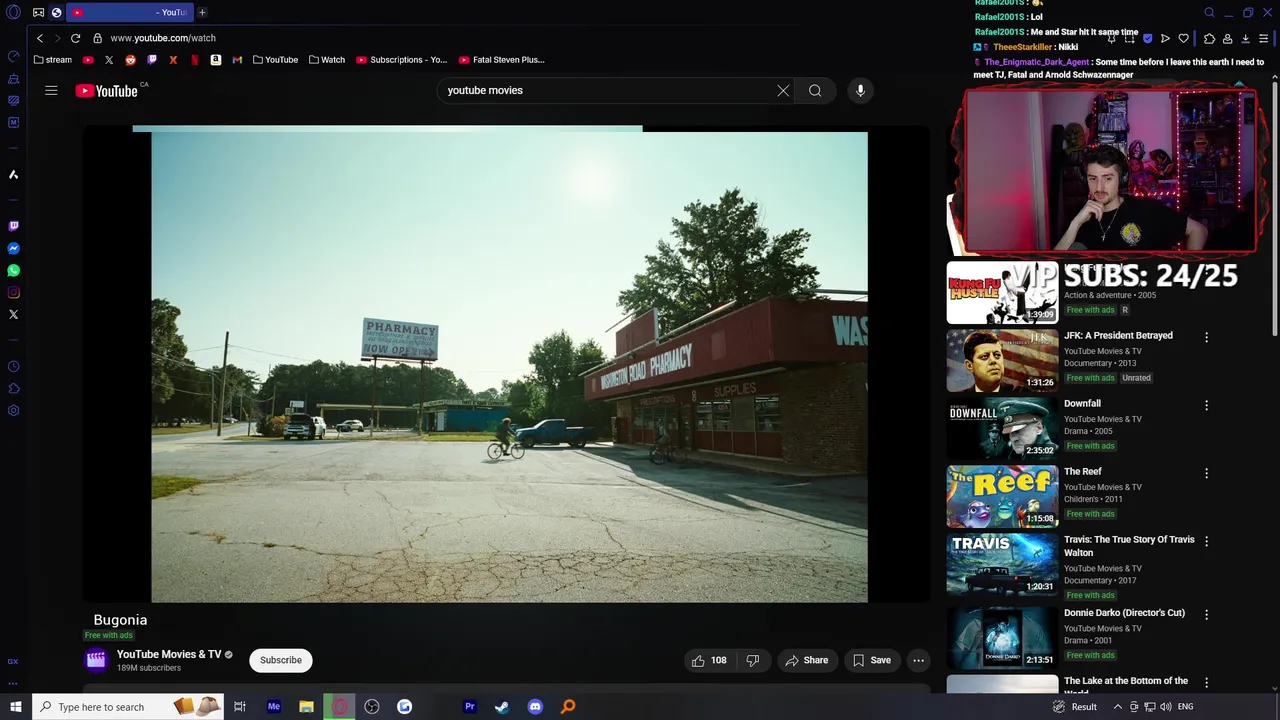Viewport: 1280px width, 720px height.
Task: Open extensions puzzle icon in toolbar
Action: click(1209, 38)
